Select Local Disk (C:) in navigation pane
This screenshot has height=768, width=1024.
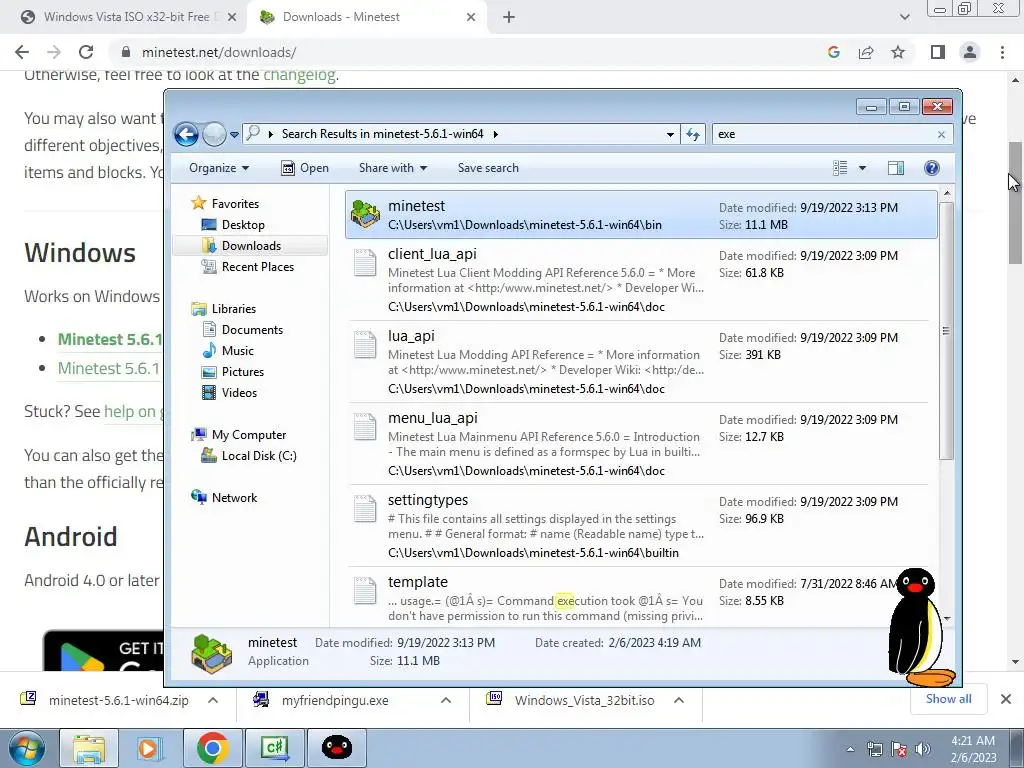[x=249, y=456]
